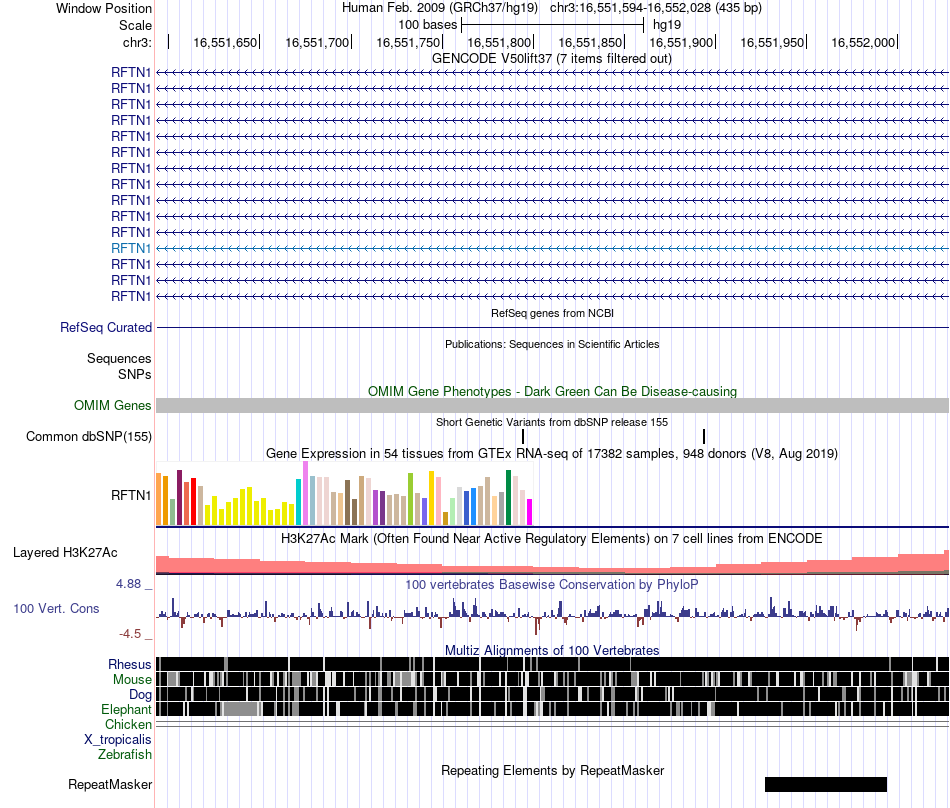
Task: Click the 'RepeatMasker' track label
Action: [x=110, y=785]
